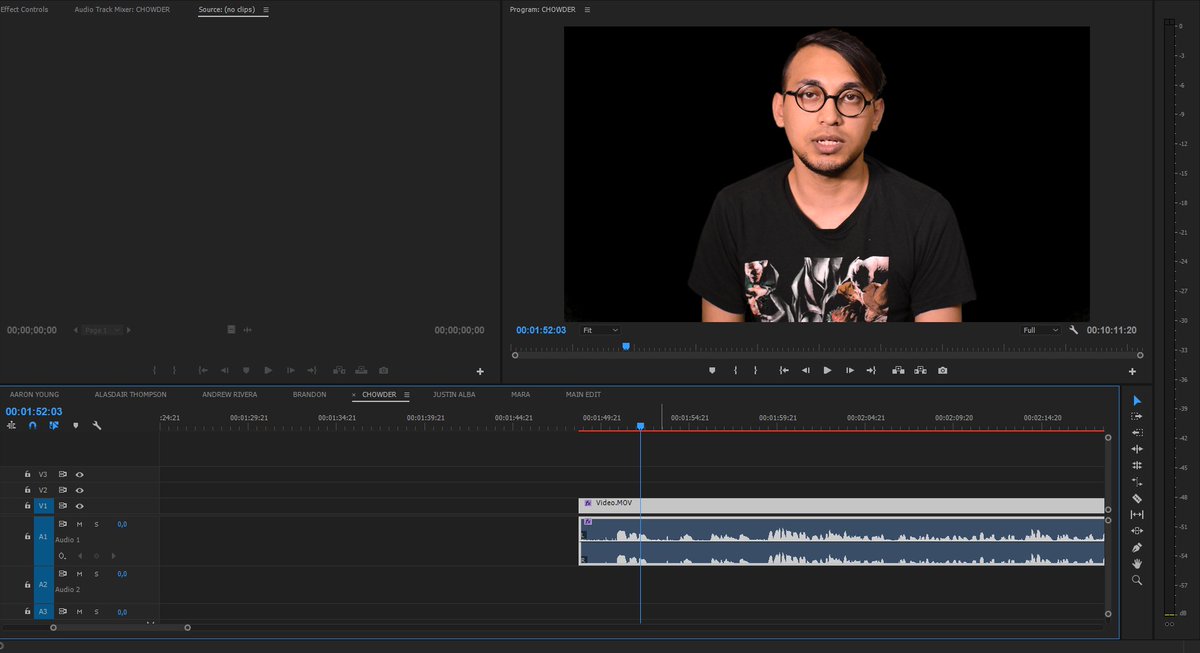This screenshot has height=653, width=1200.
Task: Select the Pen tool
Action: coord(1137,547)
